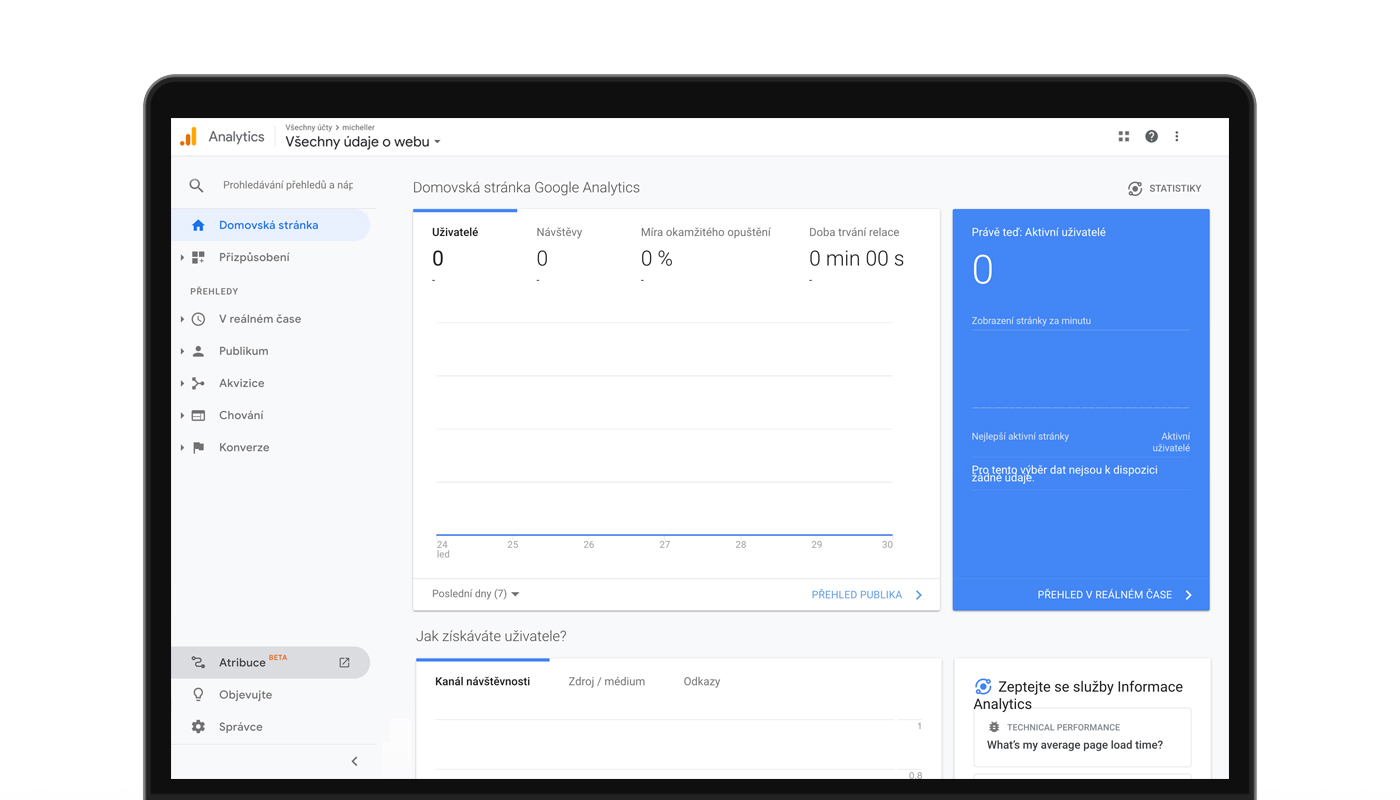Click the STATISTIKY insights icon

(x=1135, y=188)
